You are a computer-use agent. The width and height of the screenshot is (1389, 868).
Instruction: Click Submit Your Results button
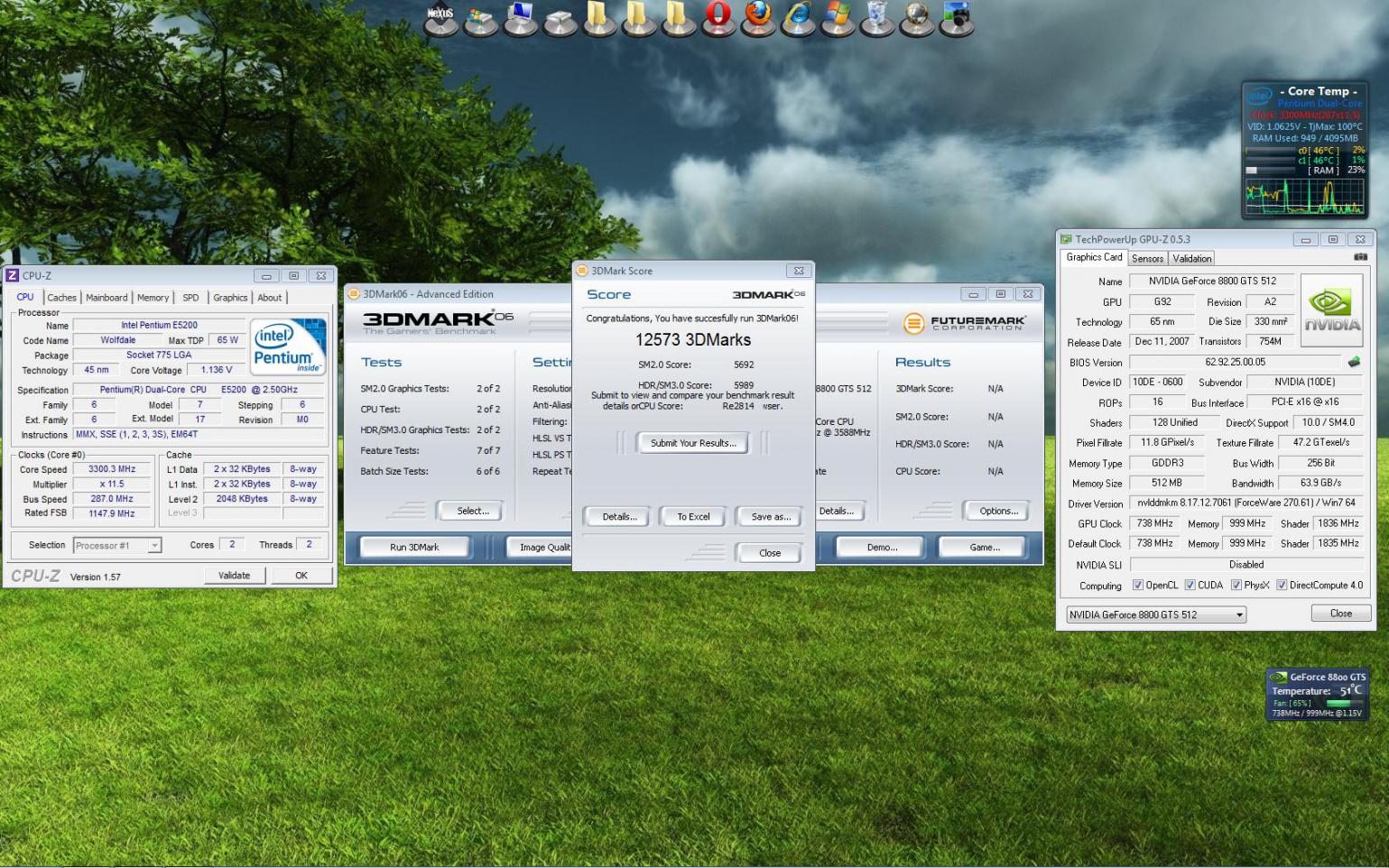click(693, 443)
